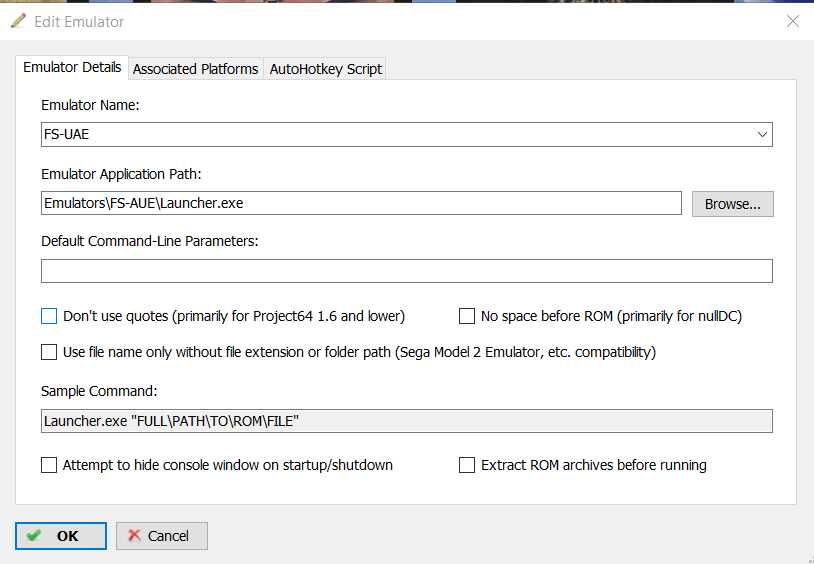814x564 pixels.
Task: Enable the "Don't use quotes" checkbox
Action: click(49, 316)
